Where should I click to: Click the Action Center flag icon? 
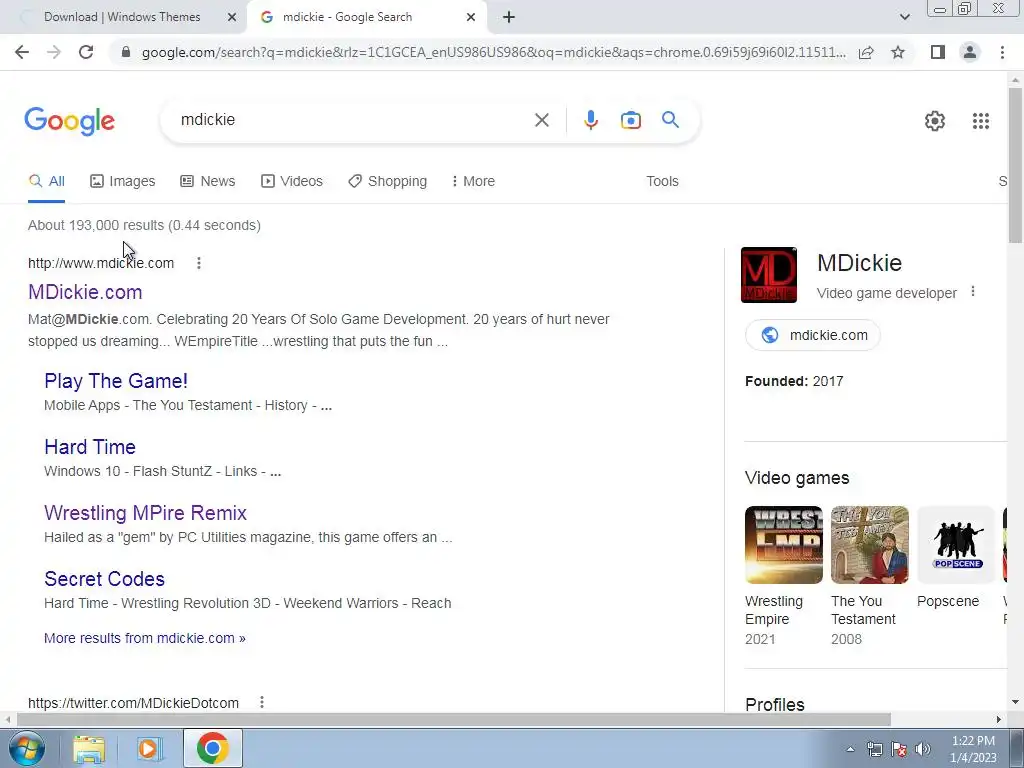tap(899, 749)
